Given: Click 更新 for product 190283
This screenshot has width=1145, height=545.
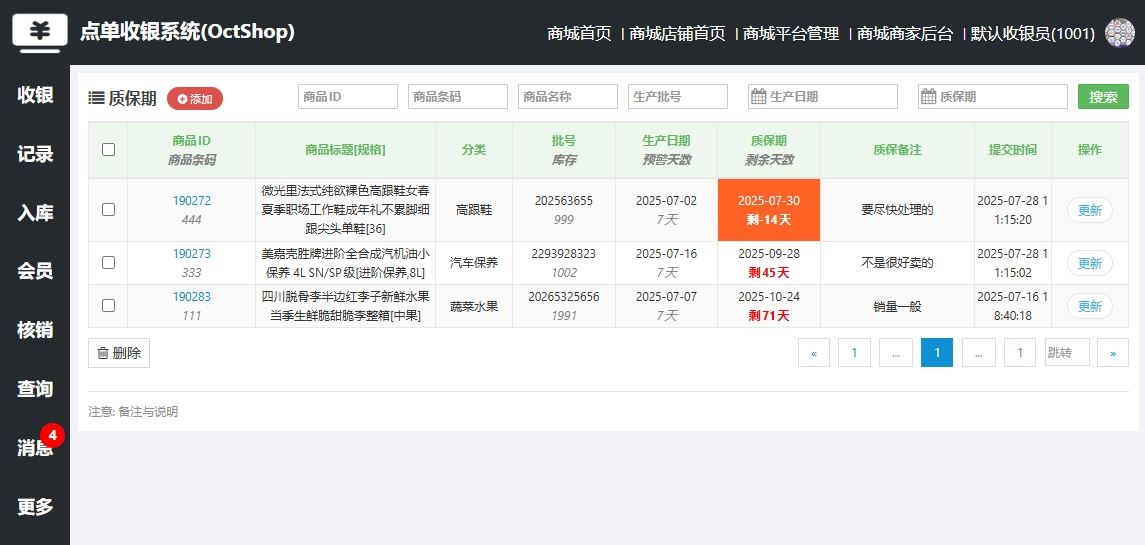Looking at the screenshot, I should pos(1090,306).
